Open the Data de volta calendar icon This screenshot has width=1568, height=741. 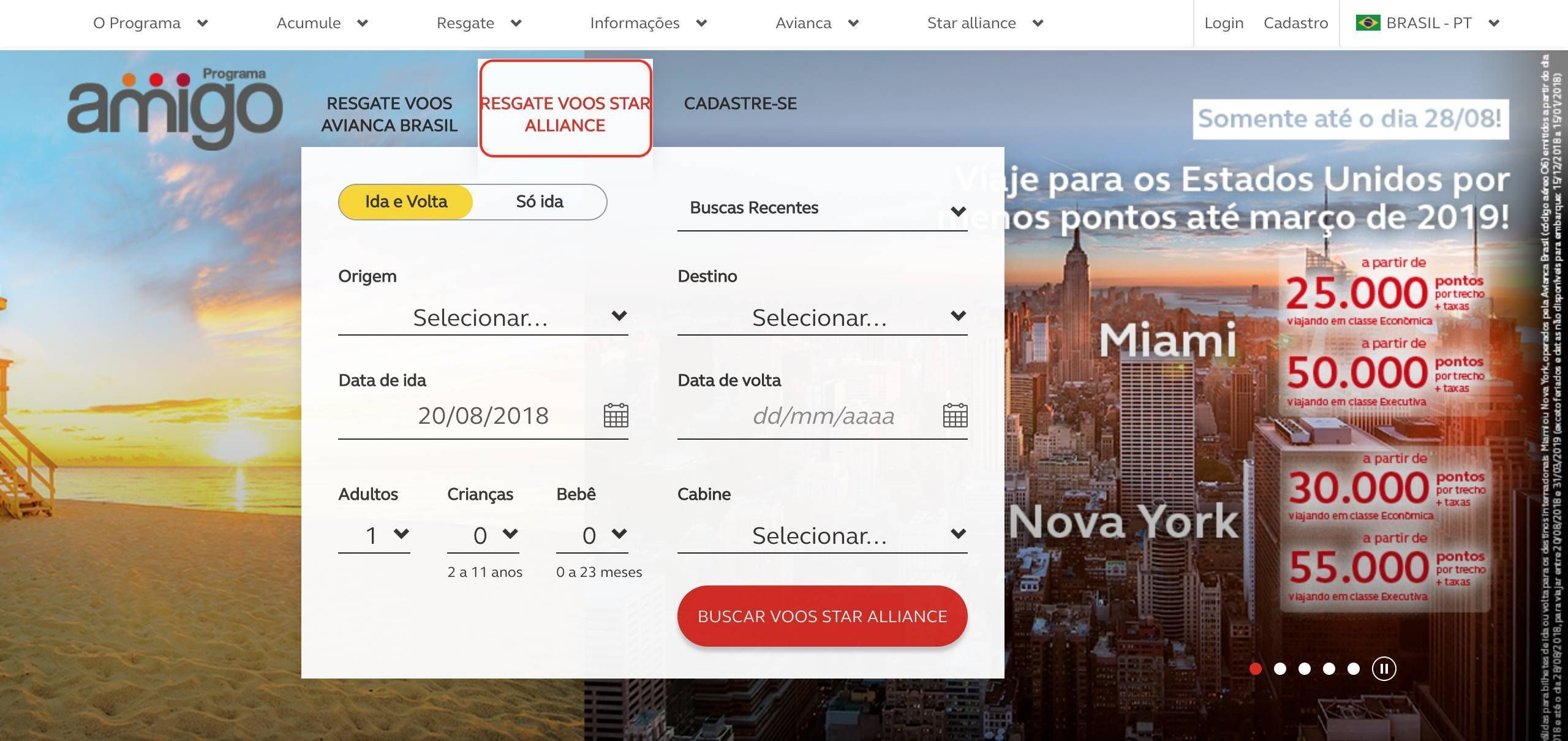click(955, 415)
